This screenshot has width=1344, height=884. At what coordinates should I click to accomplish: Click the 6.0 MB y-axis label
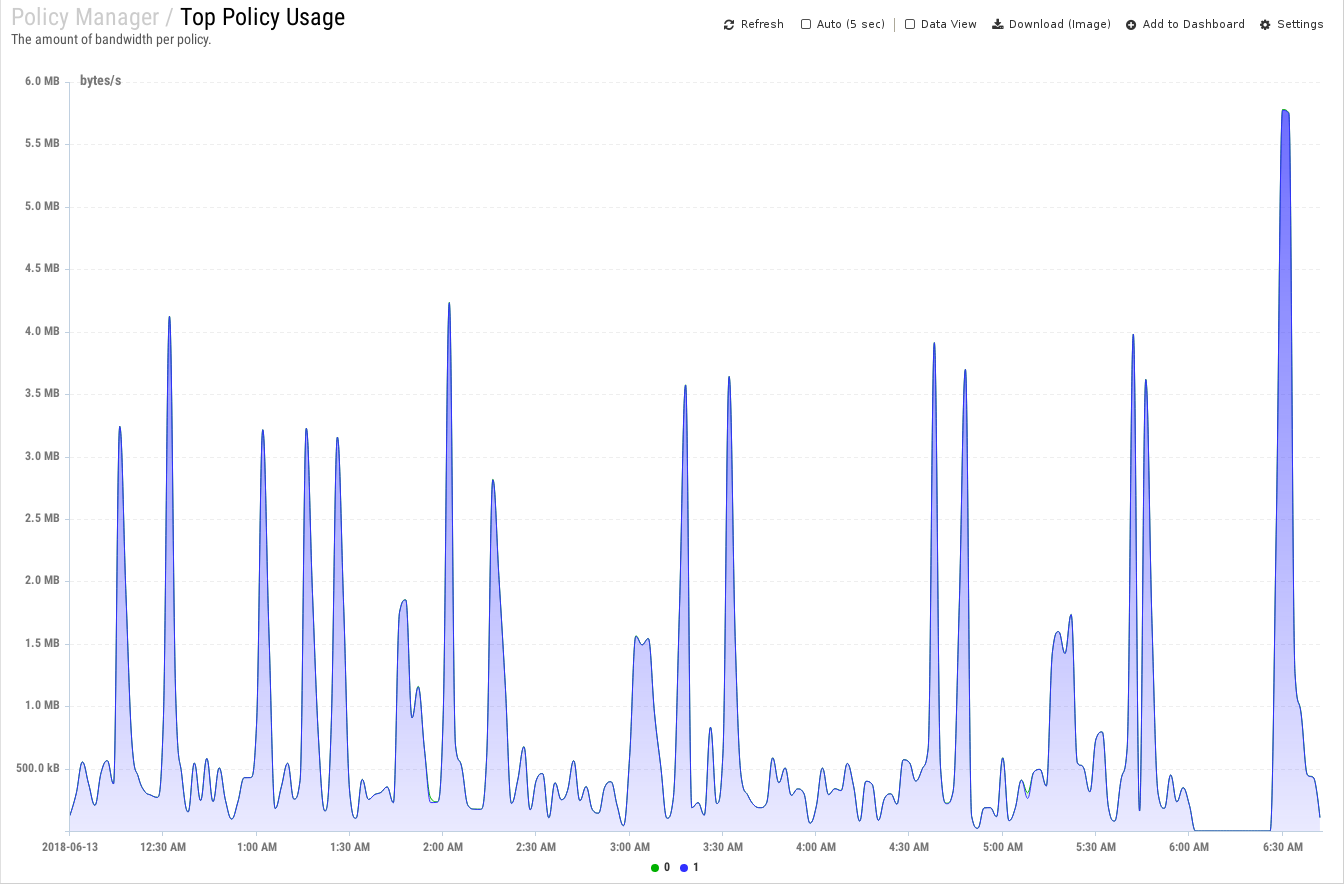click(43, 81)
